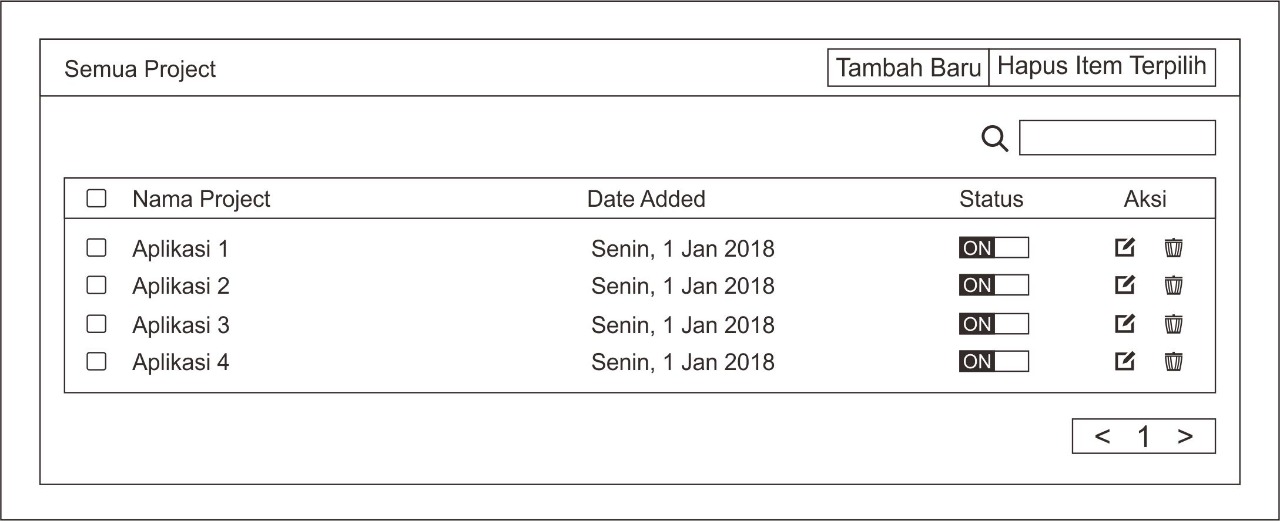Image resolution: width=1280 pixels, height=521 pixels.
Task: Click the edit icon for Aplikasi 1
Action: (1125, 248)
